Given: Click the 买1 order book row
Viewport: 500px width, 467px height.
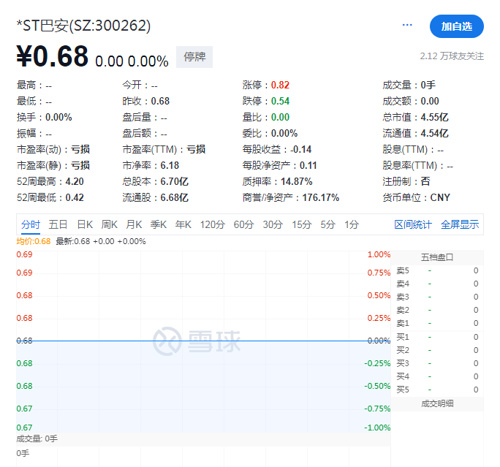Looking at the screenshot, I should (437, 337).
